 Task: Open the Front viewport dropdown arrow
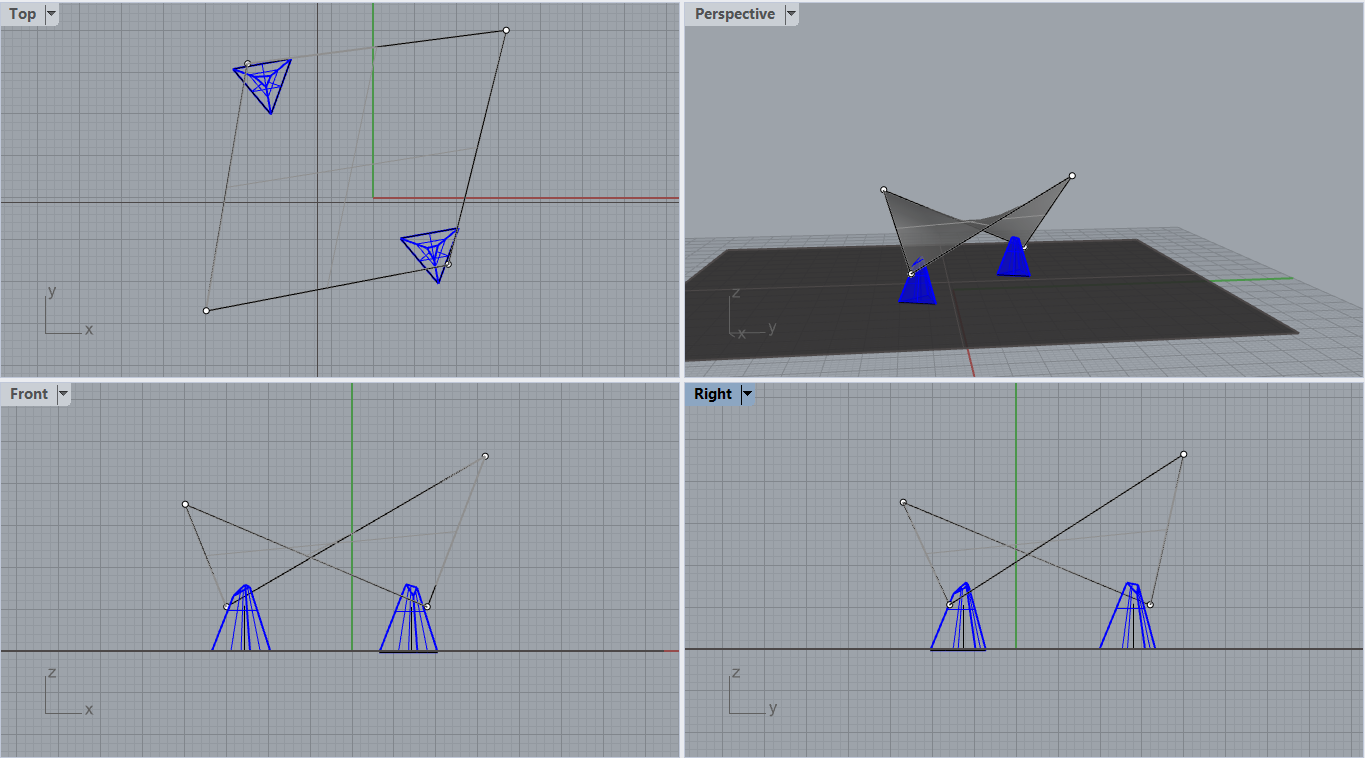pyautogui.click(x=64, y=394)
